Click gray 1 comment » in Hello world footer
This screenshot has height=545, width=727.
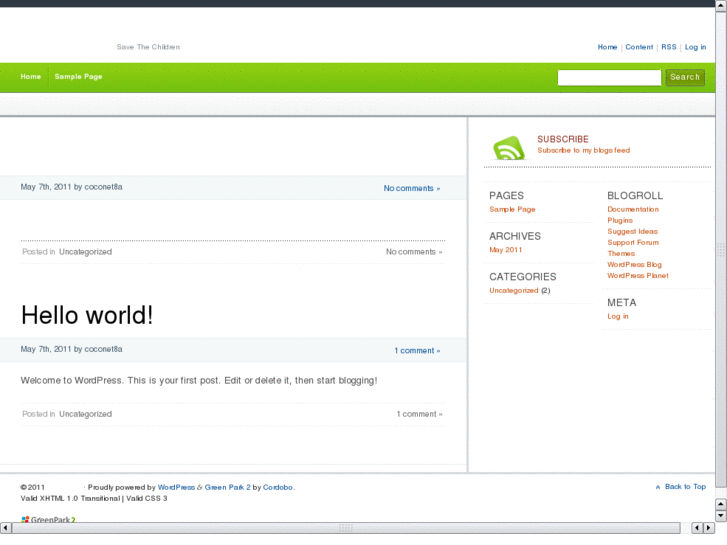[x=420, y=414]
